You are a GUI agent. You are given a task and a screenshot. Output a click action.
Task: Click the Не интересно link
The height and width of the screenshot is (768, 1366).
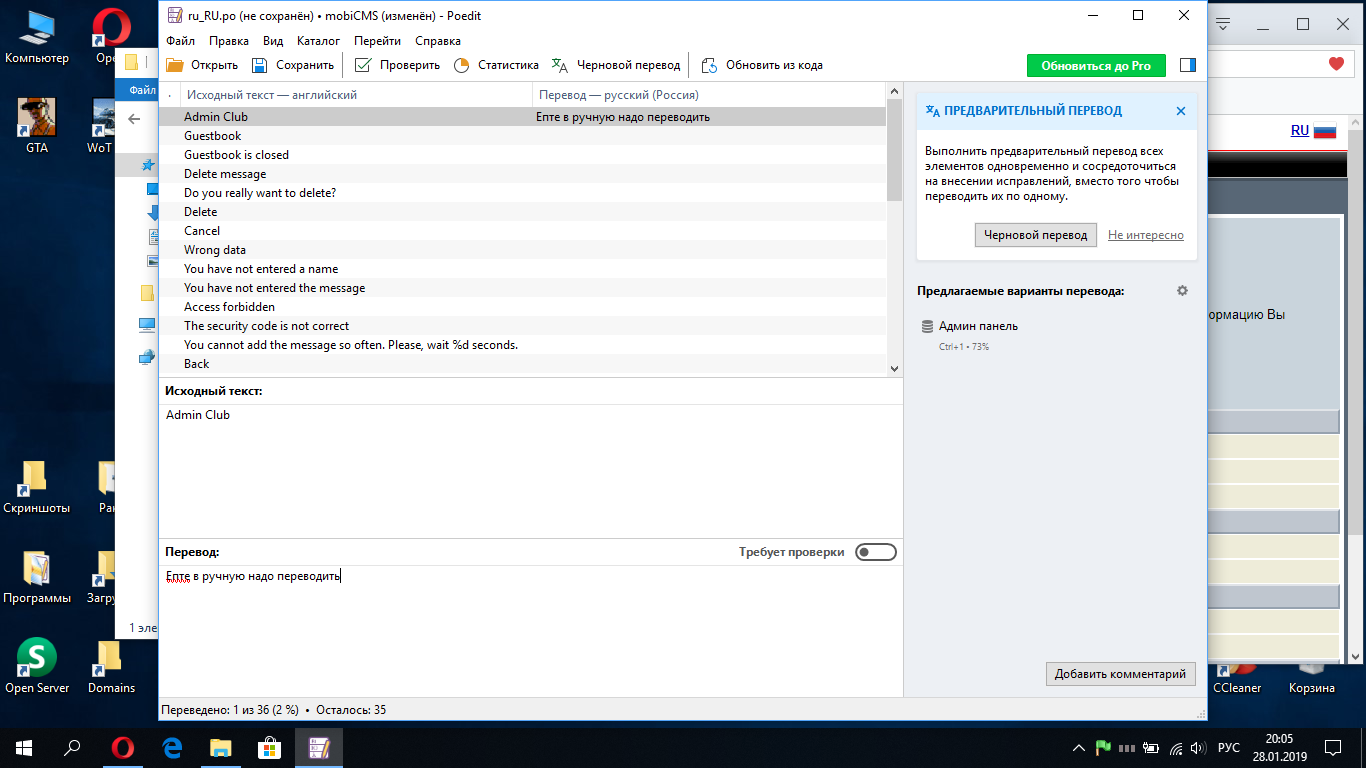coord(1145,235)
